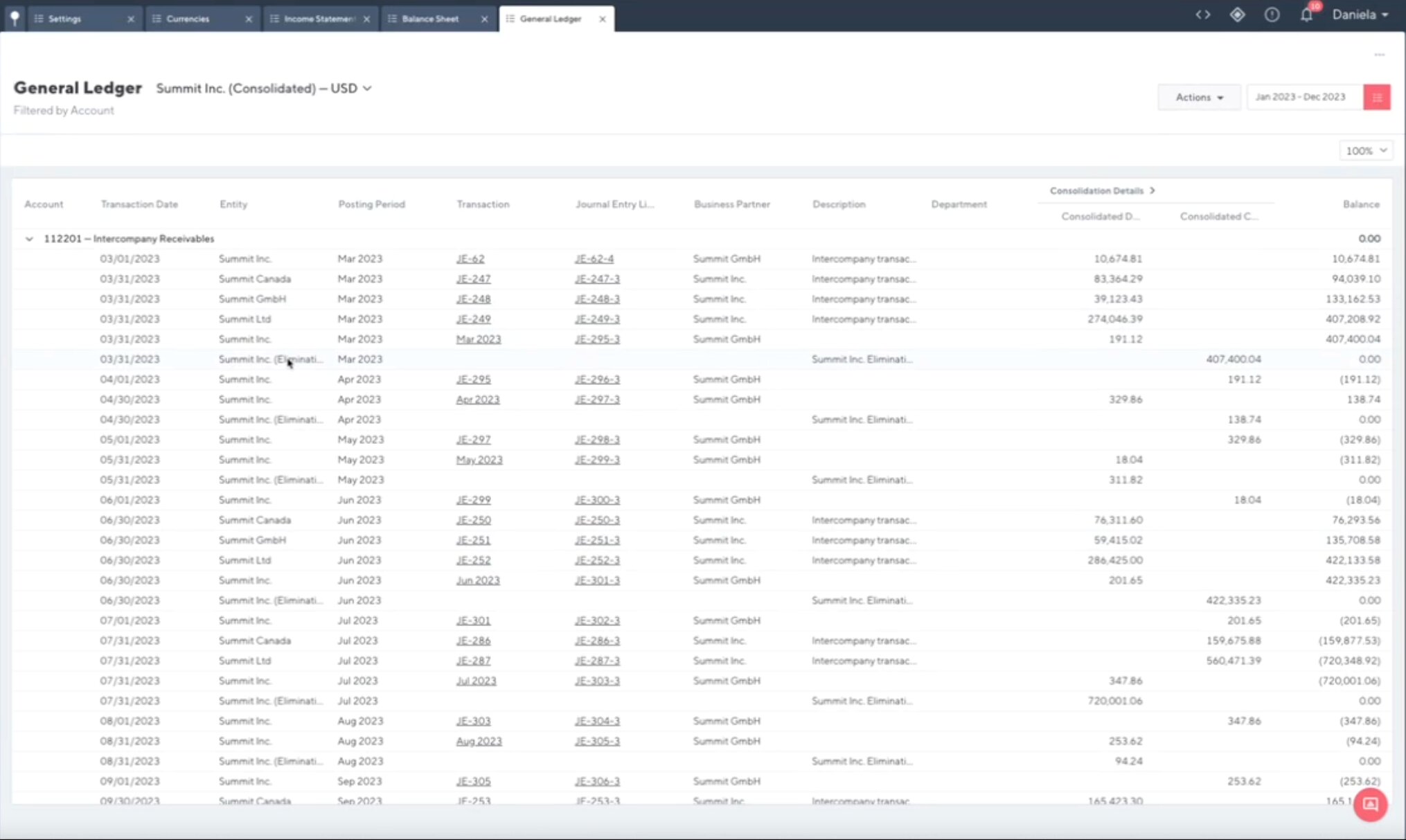Open the Summit Inc. (Consolidated) entity dropdown
Screen dimensions: 1406x840
(263, 89)
